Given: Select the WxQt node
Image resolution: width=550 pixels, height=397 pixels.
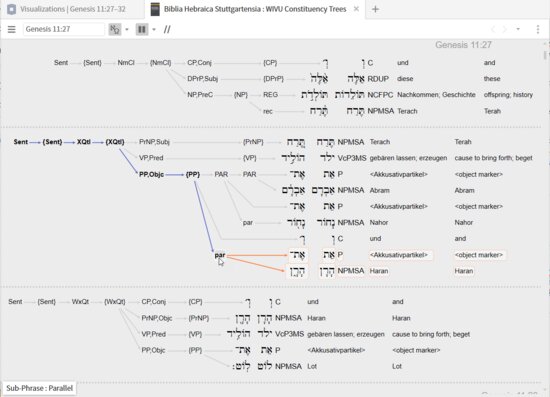Looking at the screenshot, I should (80, 302).
